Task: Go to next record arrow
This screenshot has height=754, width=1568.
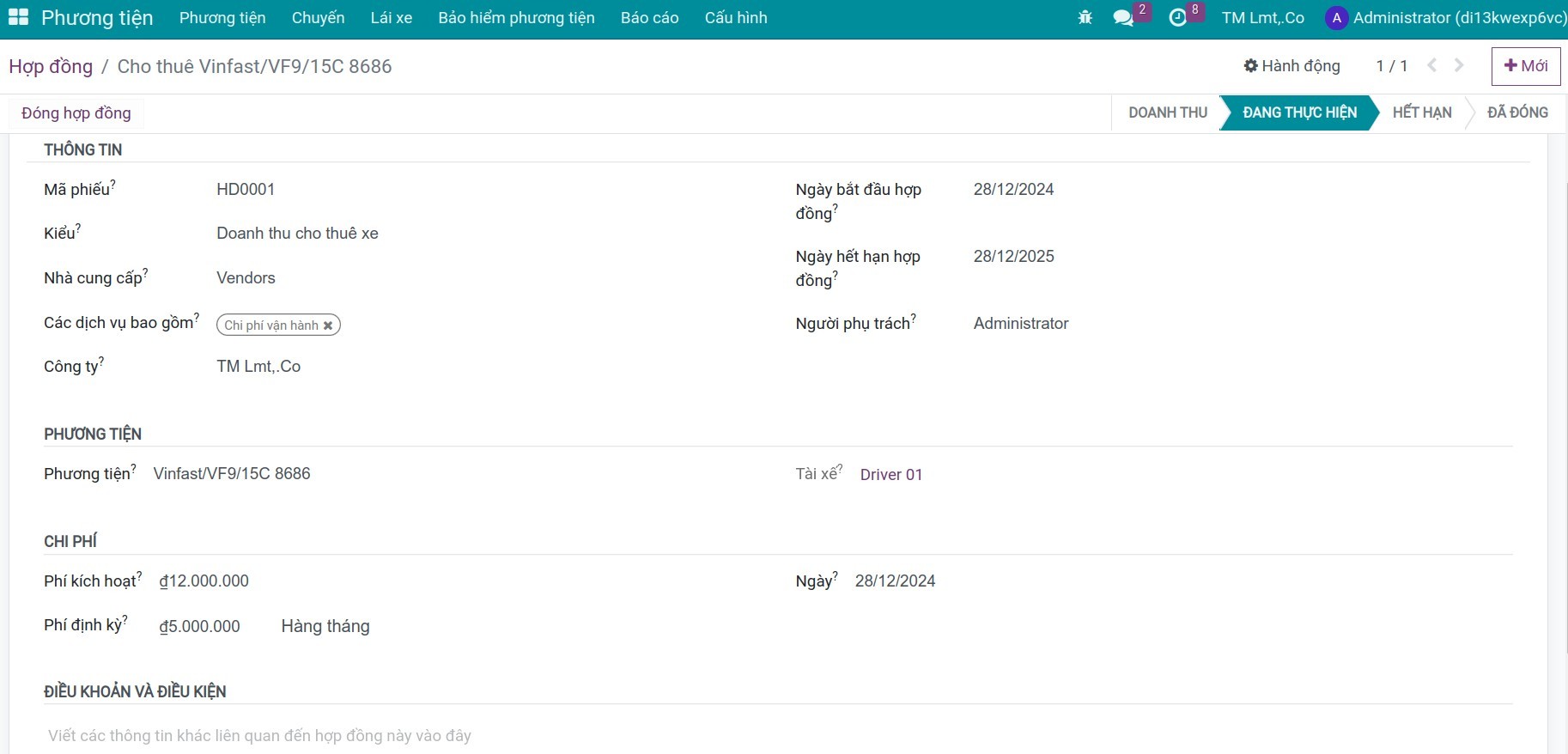Action: click(1459, 65)
